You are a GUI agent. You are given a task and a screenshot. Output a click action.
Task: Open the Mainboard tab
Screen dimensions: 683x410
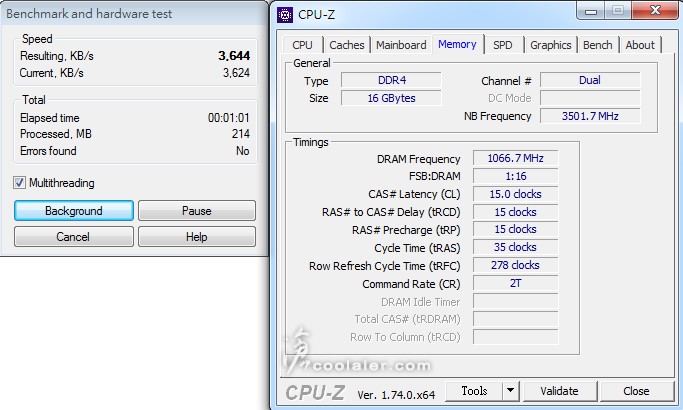tap(401, 45)
